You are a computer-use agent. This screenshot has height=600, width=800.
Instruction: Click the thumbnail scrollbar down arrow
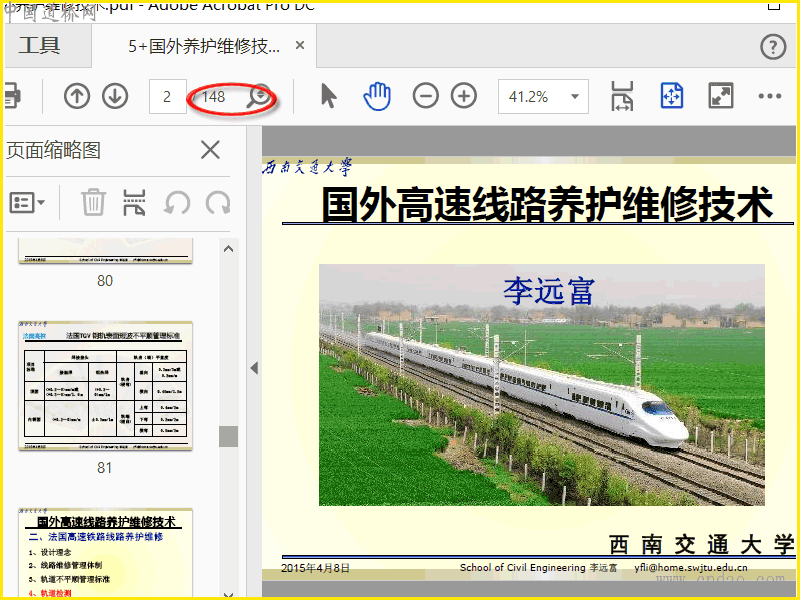229,594
